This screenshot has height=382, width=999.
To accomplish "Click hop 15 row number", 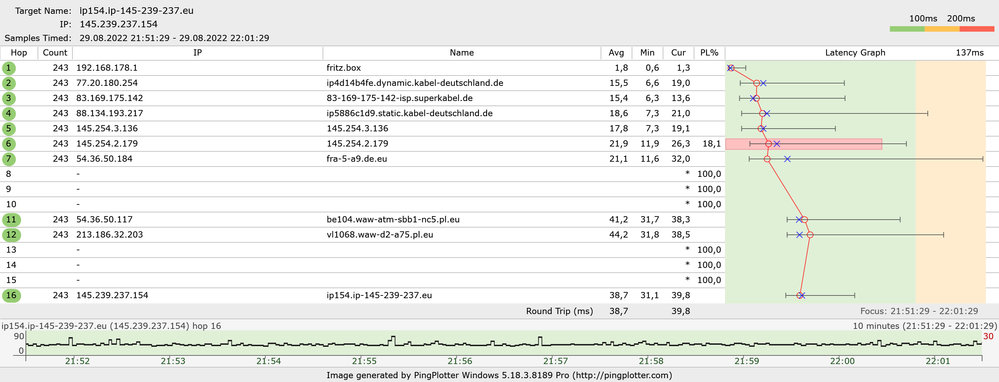I will pos(11,280).
